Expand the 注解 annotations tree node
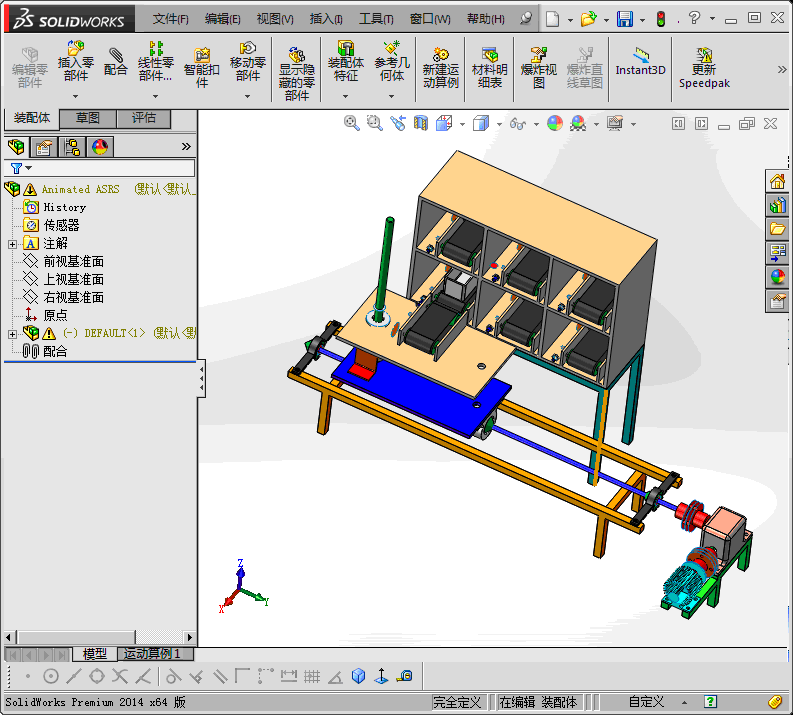Viewport: 793px width, 715px height. coord(12,244)
